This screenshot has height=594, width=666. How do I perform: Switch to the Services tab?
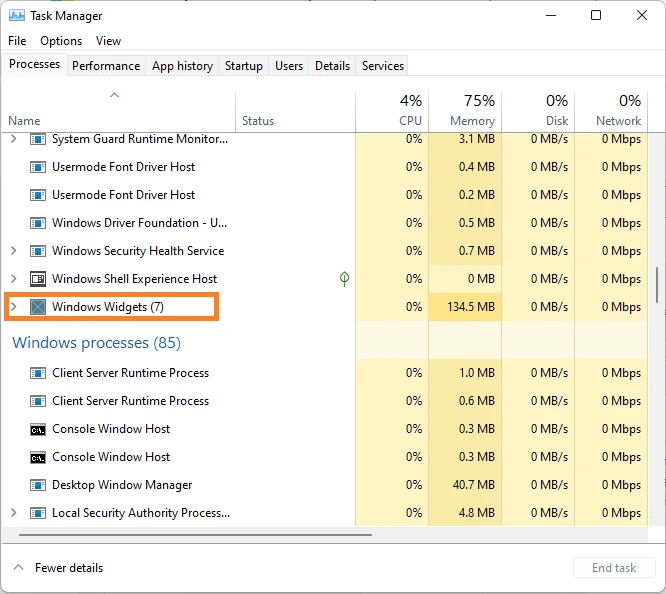[383, 66]
